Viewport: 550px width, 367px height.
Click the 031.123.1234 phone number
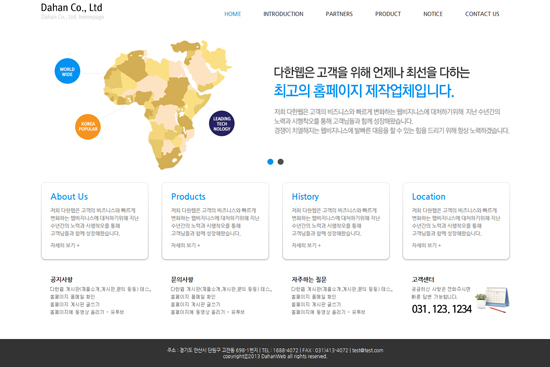(442, 309)
